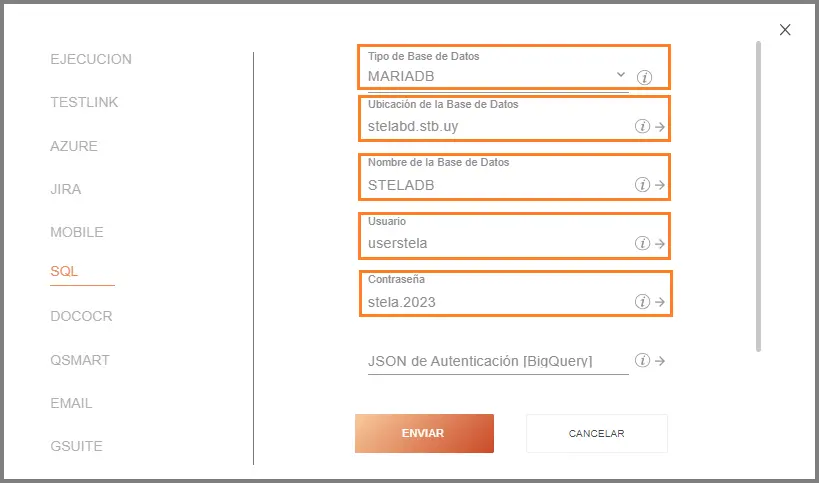
Task: Click arrow icon beside Ubicación de la Base de Datos
Action: [660, 127]
